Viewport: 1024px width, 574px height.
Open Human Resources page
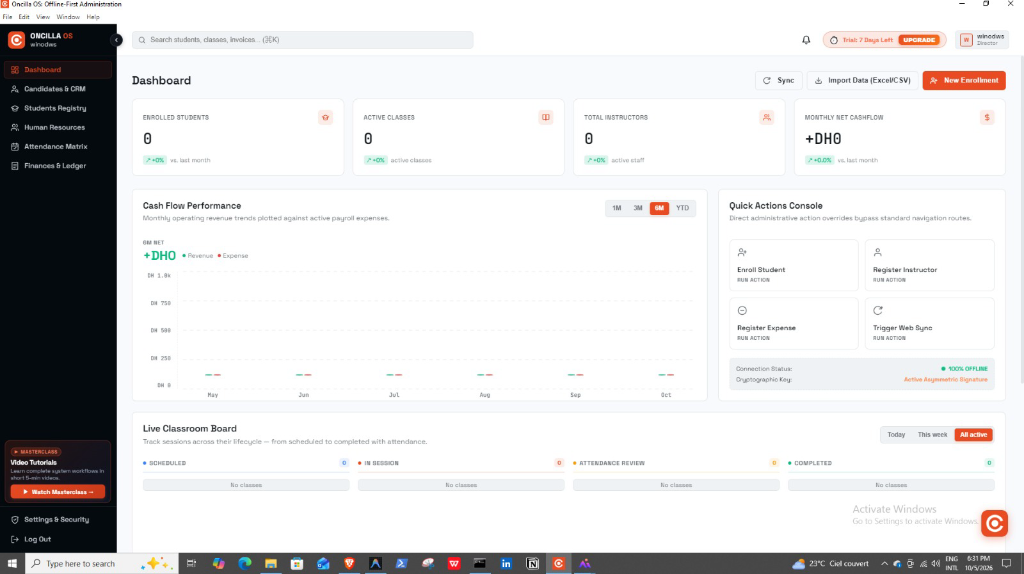pyautogui.click(x=57, y=127)
